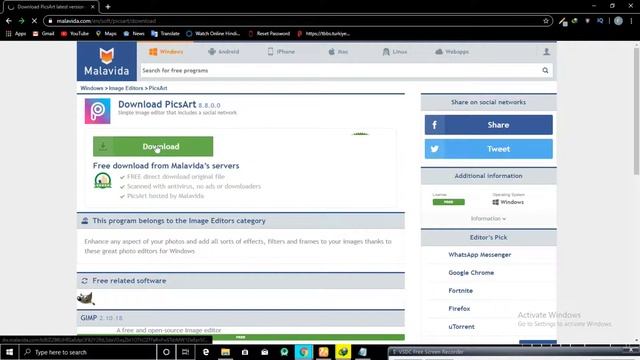Viewport: 640px width, 360px height.
Task: Click the search magnifier icon
Action: [x=545, y=71]
